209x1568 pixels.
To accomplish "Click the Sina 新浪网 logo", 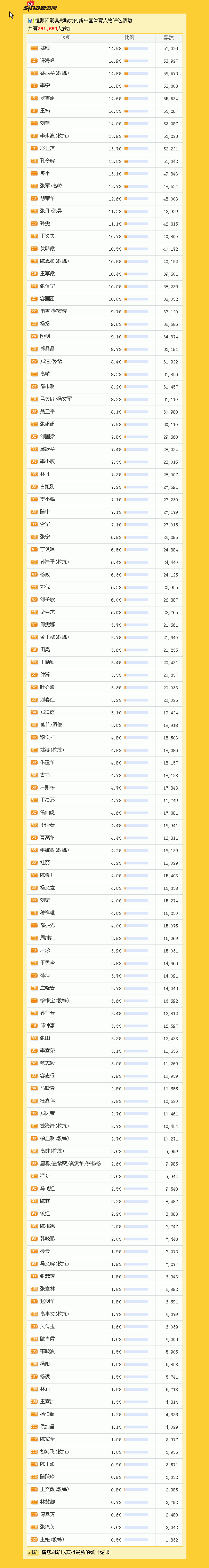I will click(40, 7).
